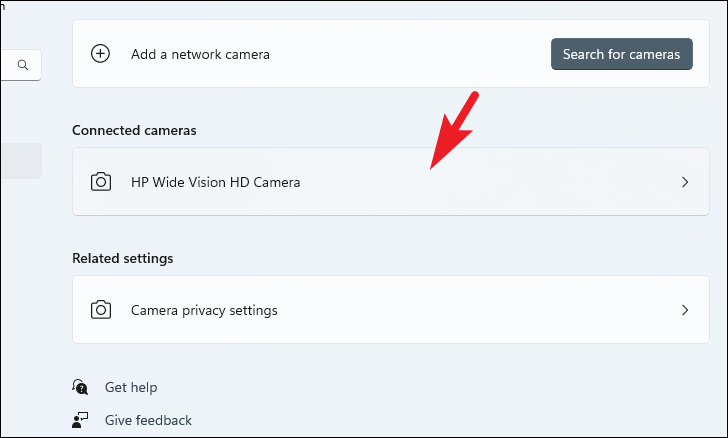This screenshot has width=728, height=438.
Task: Open the Get help link
Action: pyautogui.click(x=131, y=387)
